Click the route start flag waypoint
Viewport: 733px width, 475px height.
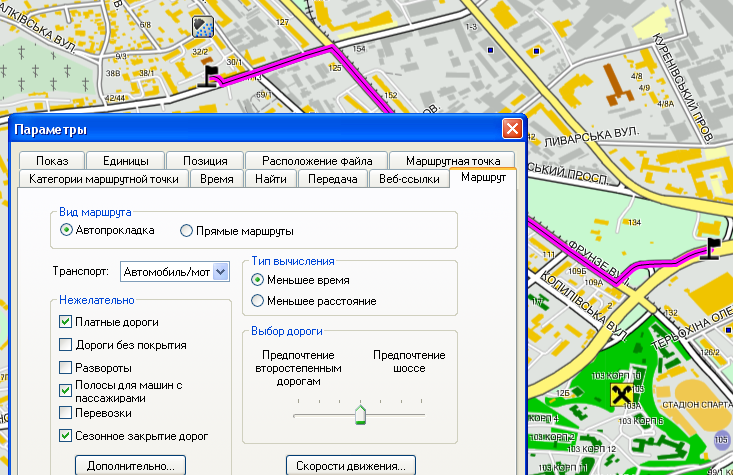(x=209, y=77)
